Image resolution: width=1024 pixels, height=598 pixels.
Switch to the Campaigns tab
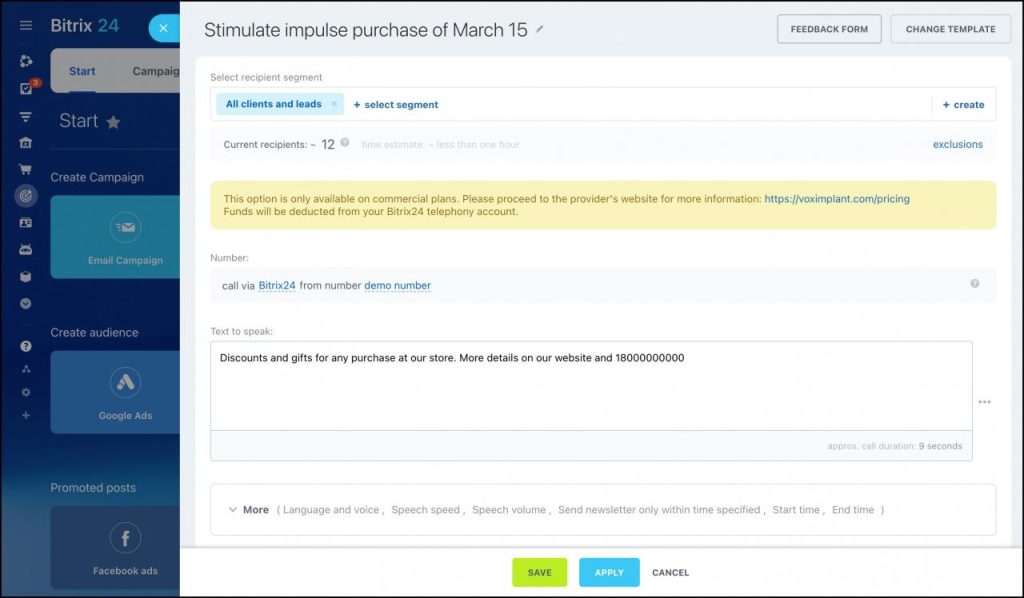point(155,71)
